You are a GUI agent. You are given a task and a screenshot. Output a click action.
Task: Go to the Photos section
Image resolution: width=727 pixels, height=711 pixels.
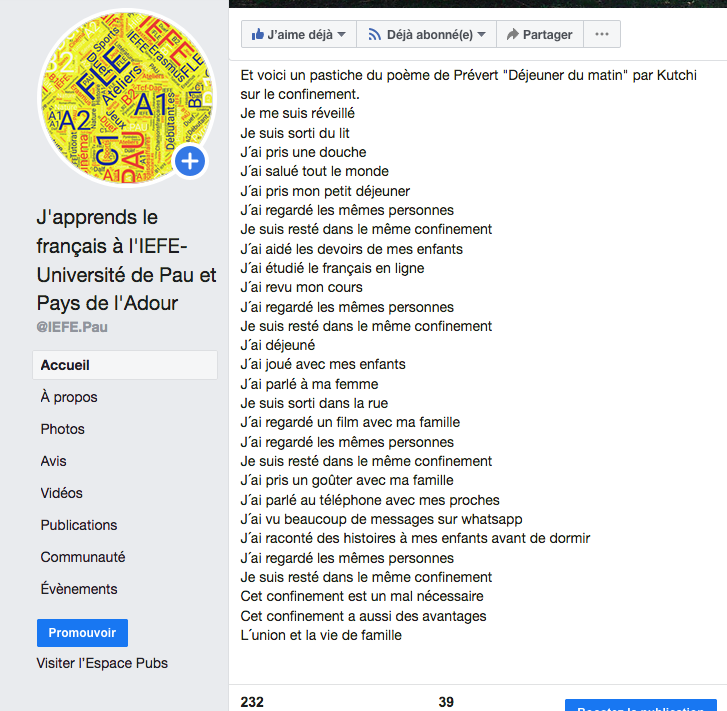point(63,429)
